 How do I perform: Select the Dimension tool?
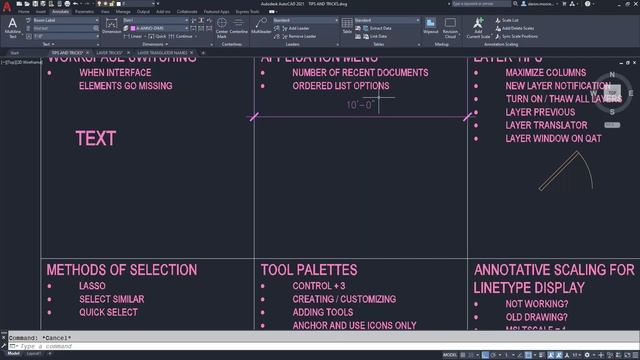point(111,26)
